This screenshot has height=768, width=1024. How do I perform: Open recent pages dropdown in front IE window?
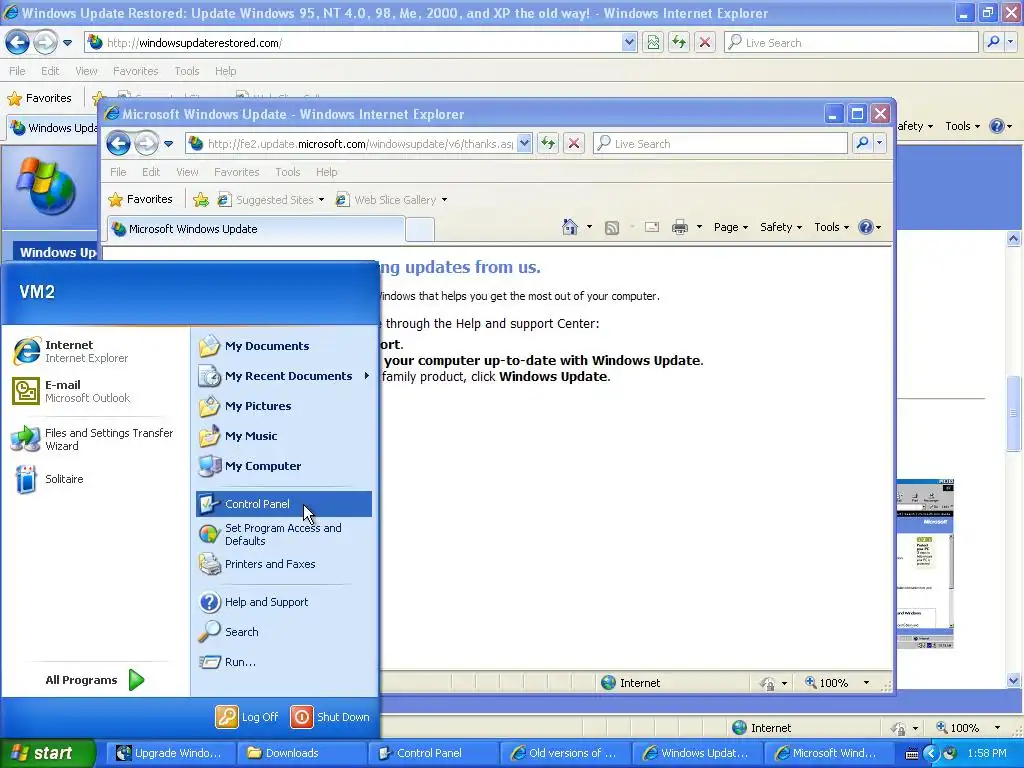[x=168, y=144]
